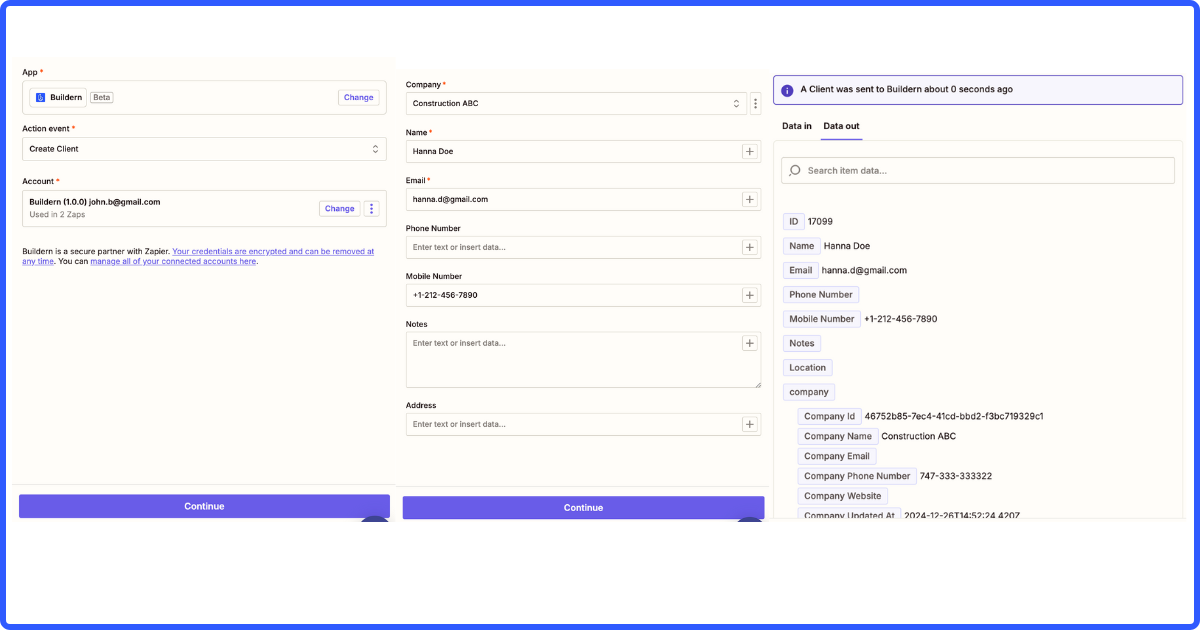Click the Company Updated At label
Image resolution: width=1200 pixels, height=630 pixels.
pyautogui.click(x=850, y=515)
